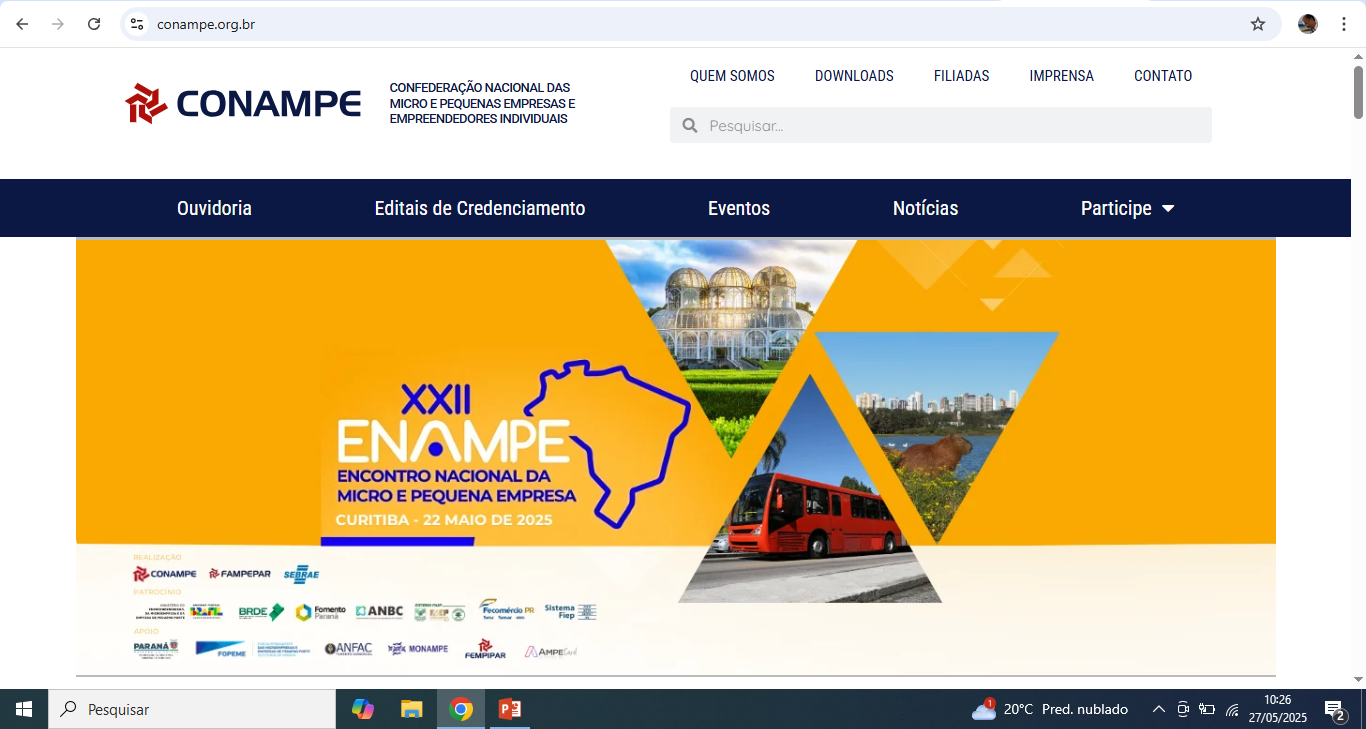Open the QUEM SOMOS page

click(732, 76)
